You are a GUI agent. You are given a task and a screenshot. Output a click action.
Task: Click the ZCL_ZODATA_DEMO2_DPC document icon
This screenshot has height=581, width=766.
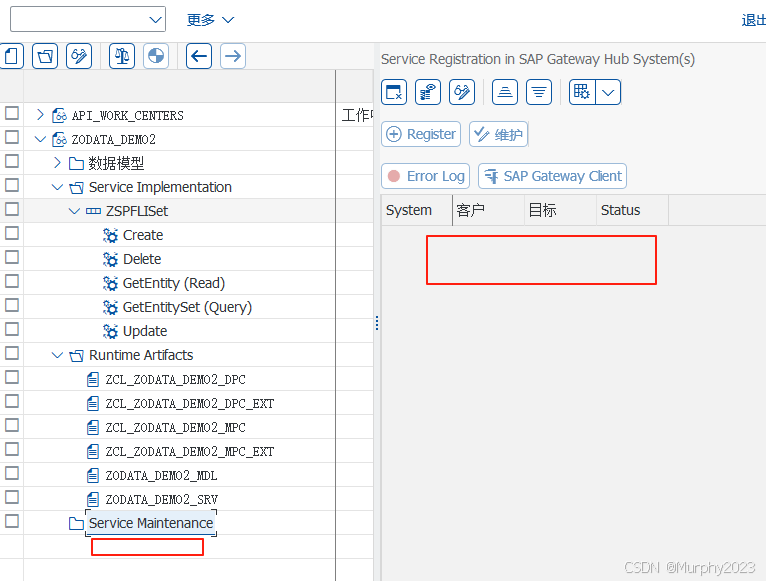click(93, 380)
